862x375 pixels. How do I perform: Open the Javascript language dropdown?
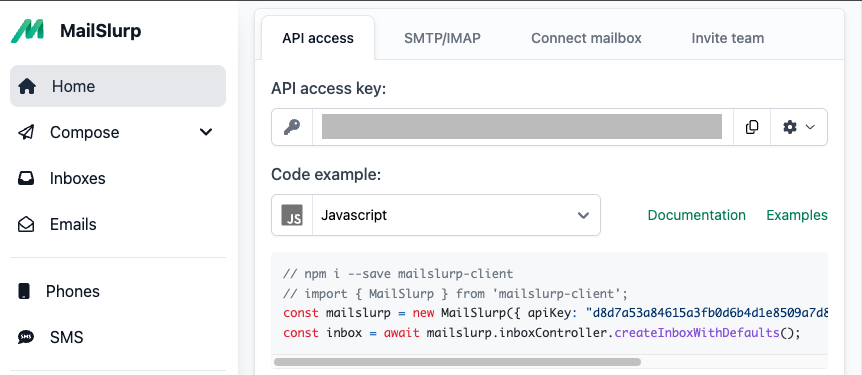click(x=435, y=215)
